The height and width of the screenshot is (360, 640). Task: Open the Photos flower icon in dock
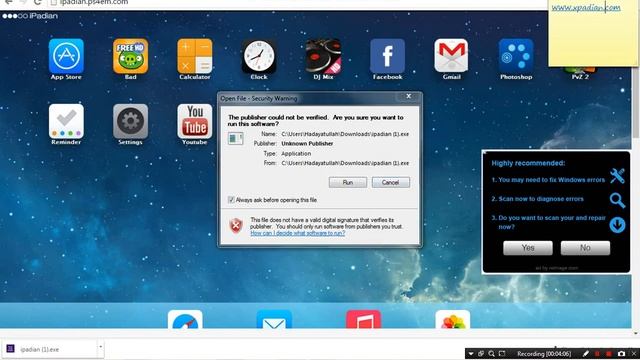pyautogui.click(x=453, y=319)
